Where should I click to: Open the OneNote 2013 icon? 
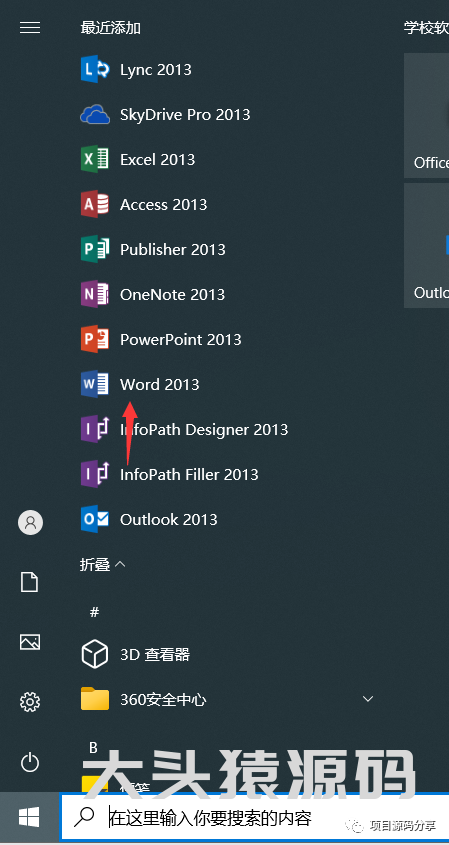pos(95,294)
